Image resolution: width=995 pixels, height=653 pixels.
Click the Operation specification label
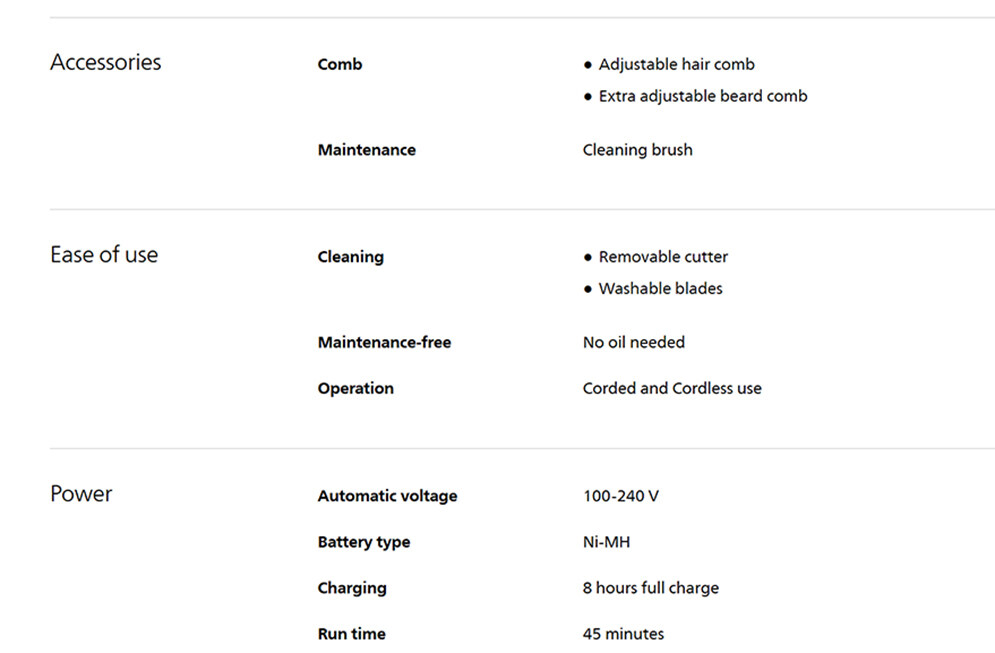[355, 388]
